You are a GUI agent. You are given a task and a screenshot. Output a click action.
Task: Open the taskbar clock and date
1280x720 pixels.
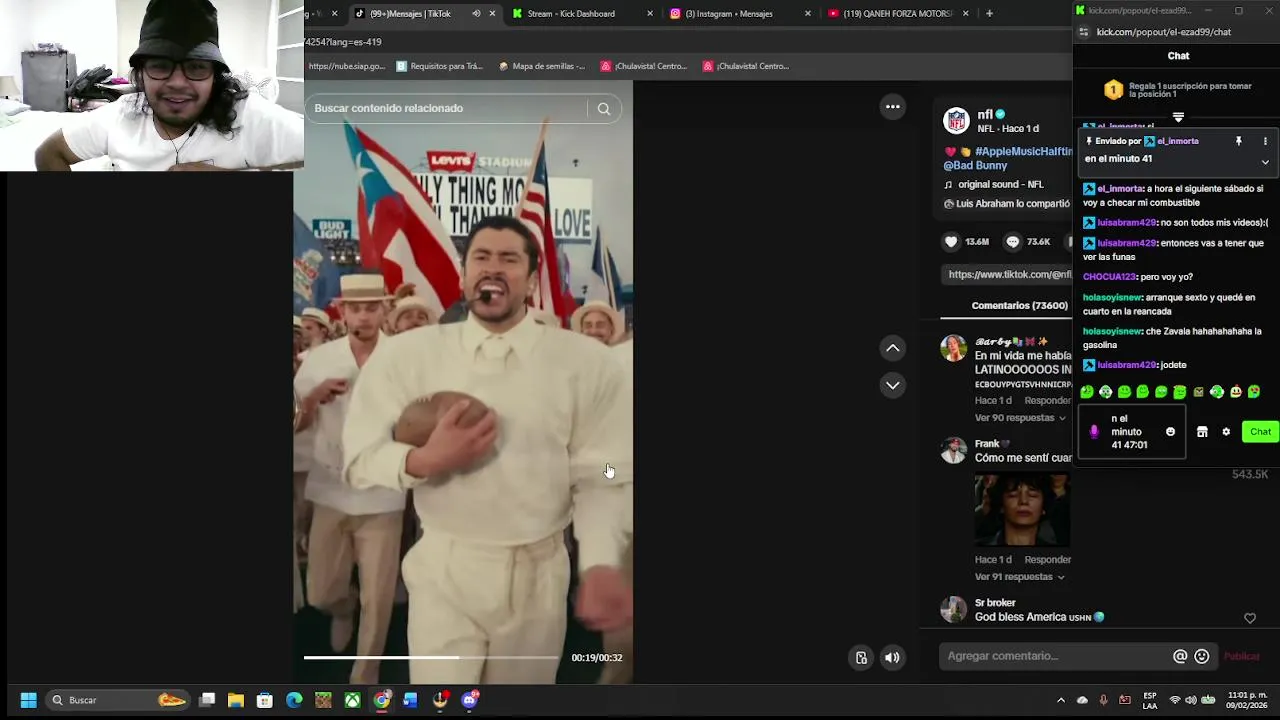pyautogui.click(x=1247, y=700)
